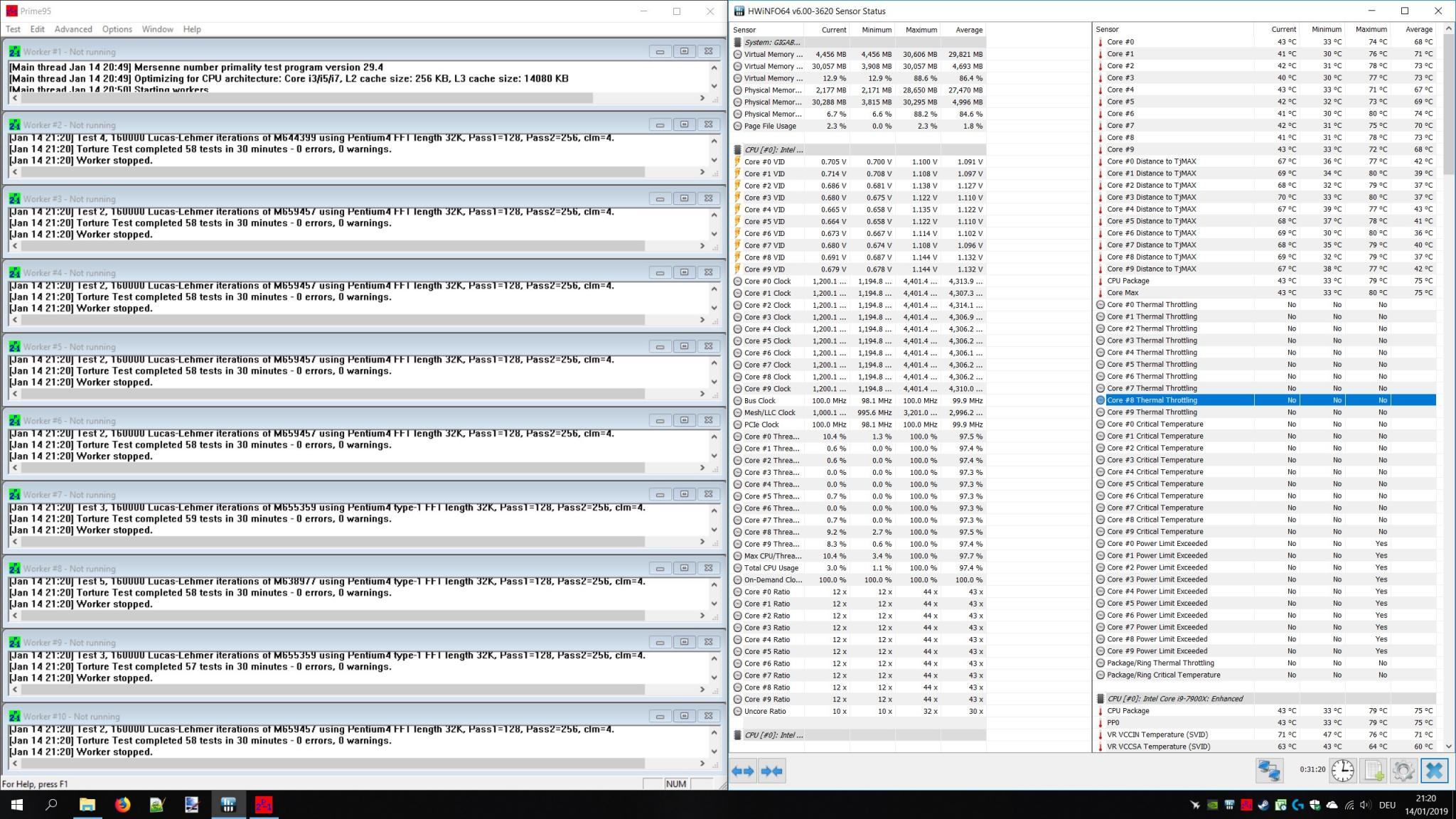1456x819 pixels.
Task: Click the expand columns arrows icon in HWiNFO
Action: pos(743,771)
